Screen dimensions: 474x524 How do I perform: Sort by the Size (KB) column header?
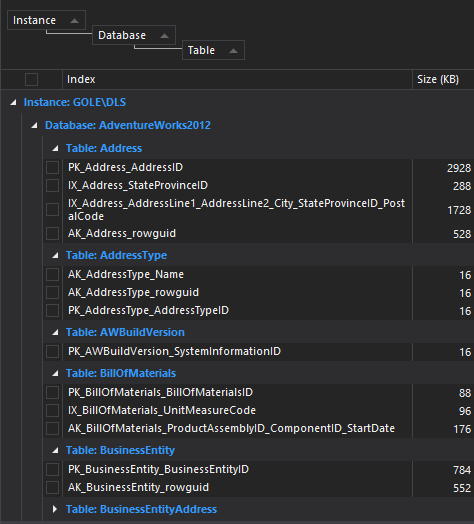443,80
